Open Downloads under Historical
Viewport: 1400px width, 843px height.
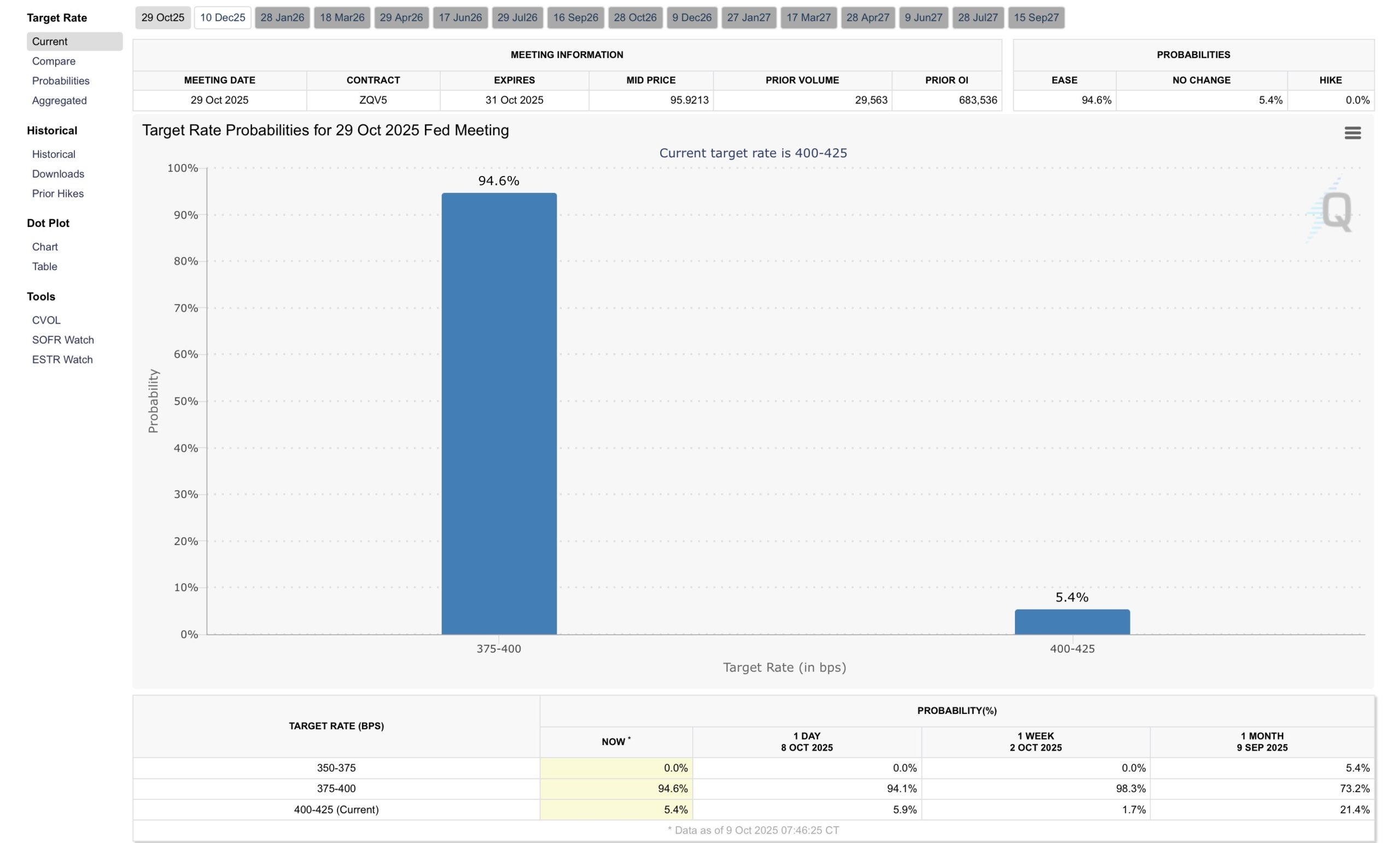point(58,174)
